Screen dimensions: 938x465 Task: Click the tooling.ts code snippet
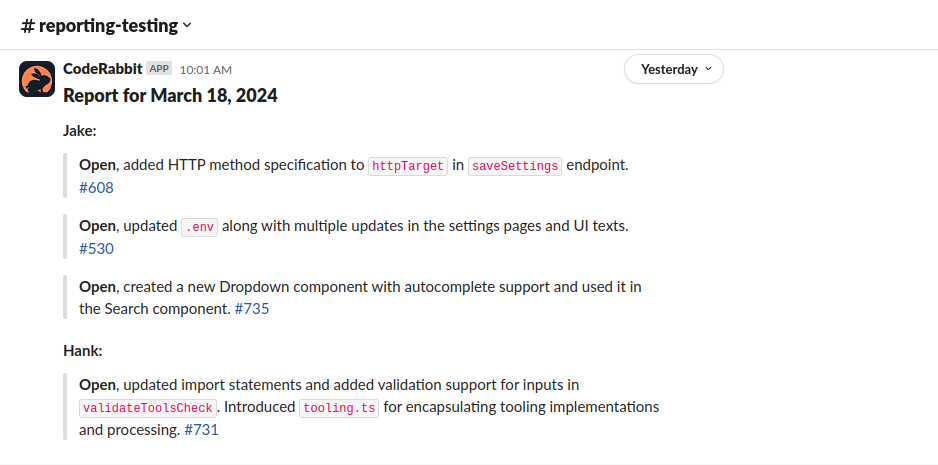(339, 408)
